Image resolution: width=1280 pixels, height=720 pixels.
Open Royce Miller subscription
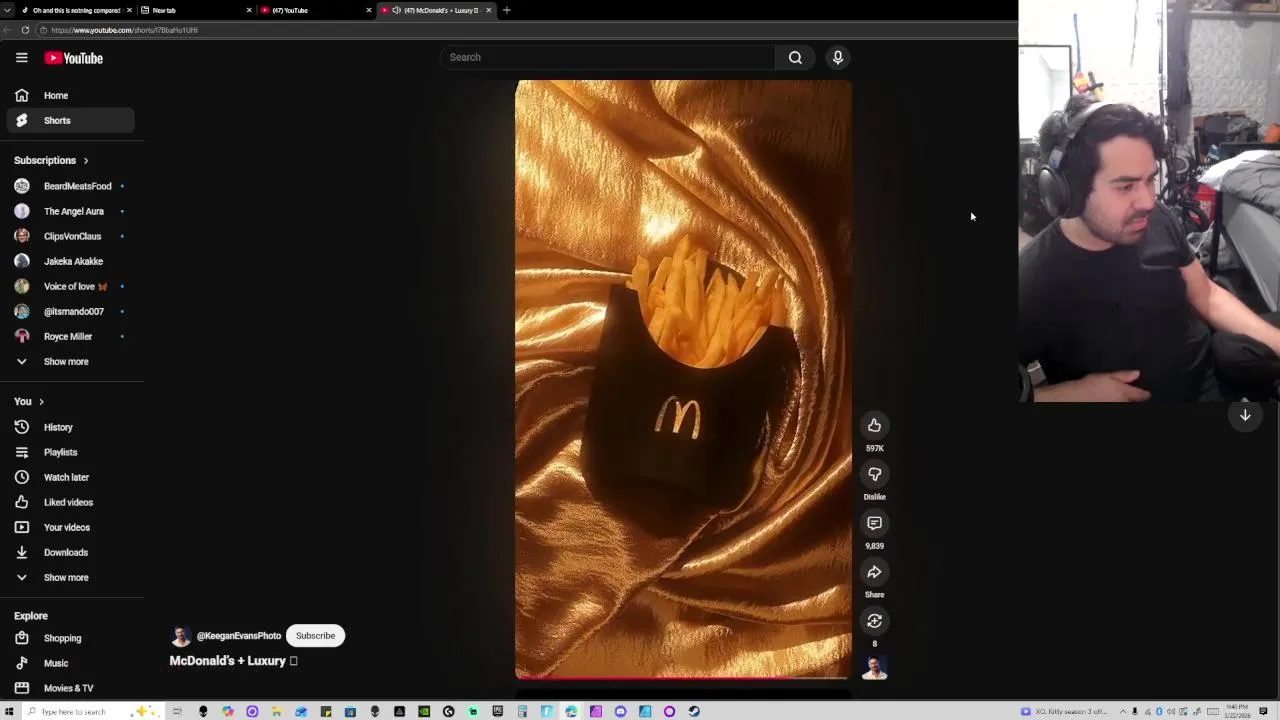70,336
